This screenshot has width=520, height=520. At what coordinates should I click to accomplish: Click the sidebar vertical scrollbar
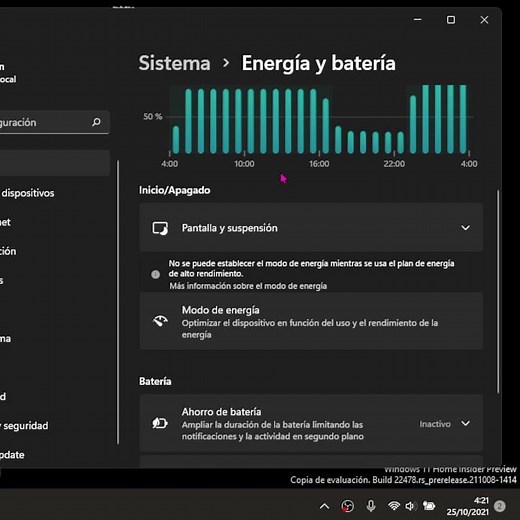coord(118,302)
